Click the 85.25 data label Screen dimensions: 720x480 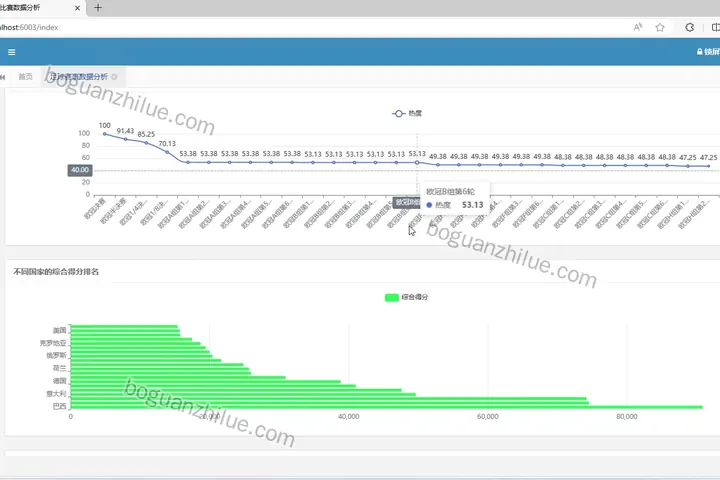pos(146,134)
